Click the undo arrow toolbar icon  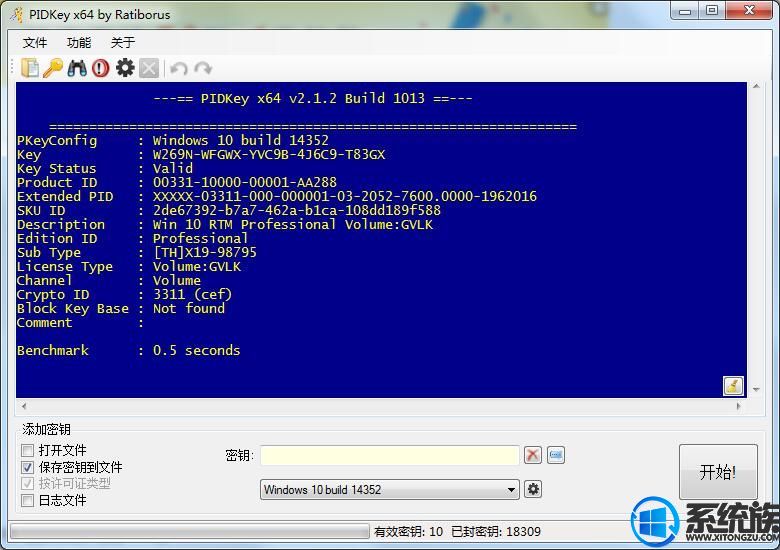(x=179, y=68)
